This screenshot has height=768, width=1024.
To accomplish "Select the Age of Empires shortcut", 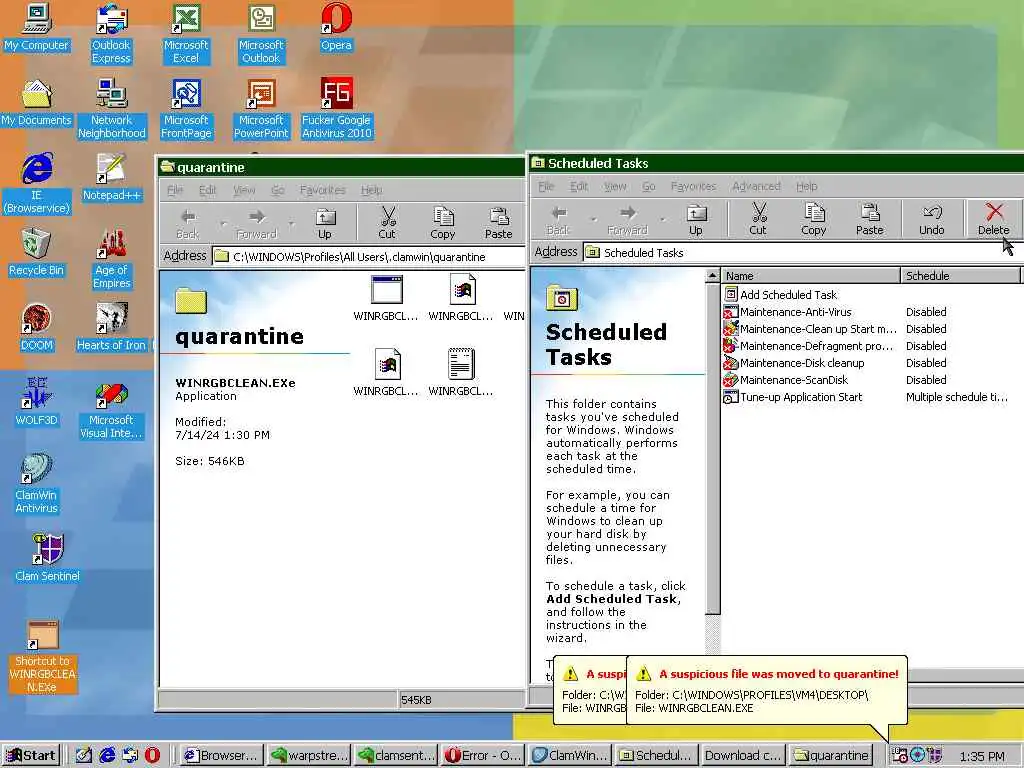I will click(x=112, y=259).
